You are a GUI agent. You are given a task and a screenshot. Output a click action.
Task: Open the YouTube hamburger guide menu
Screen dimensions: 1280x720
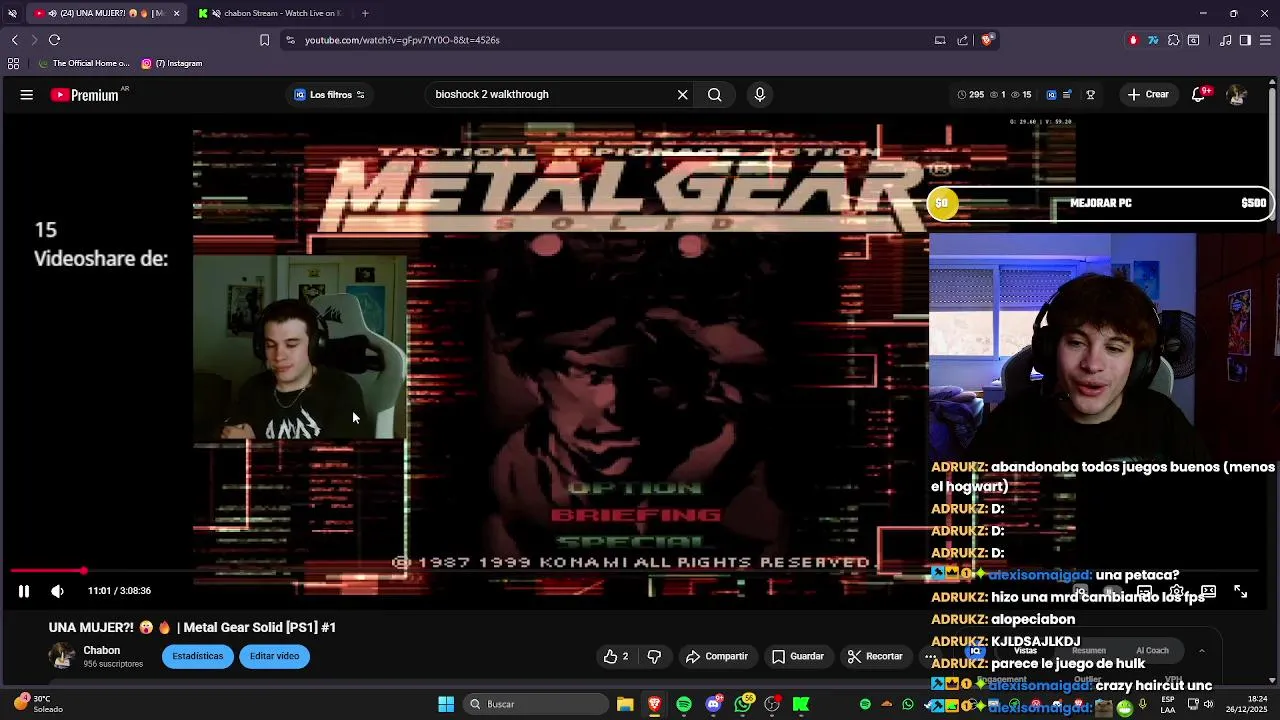coord(27,95)
